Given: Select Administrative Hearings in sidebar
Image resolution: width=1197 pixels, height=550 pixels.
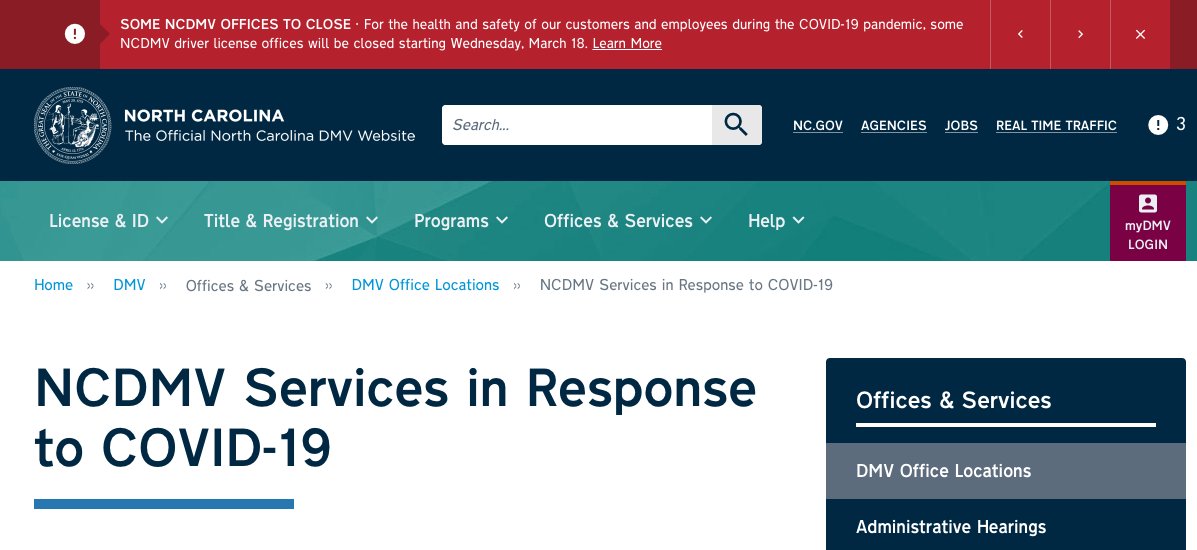Looking at the screenshot, I should (x=1005, y=527).
